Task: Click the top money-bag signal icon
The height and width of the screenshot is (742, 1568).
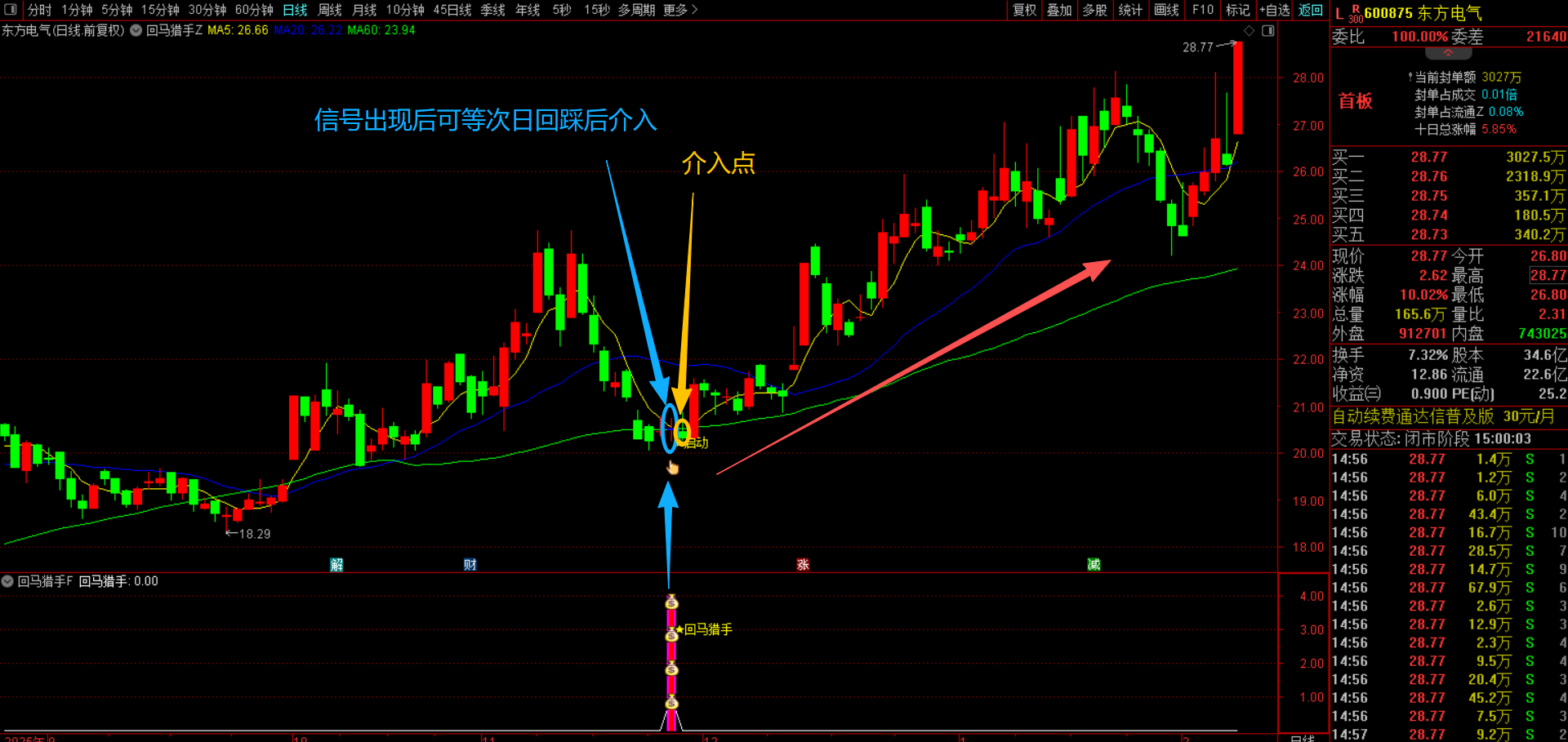Action: [x=671, y=602]
